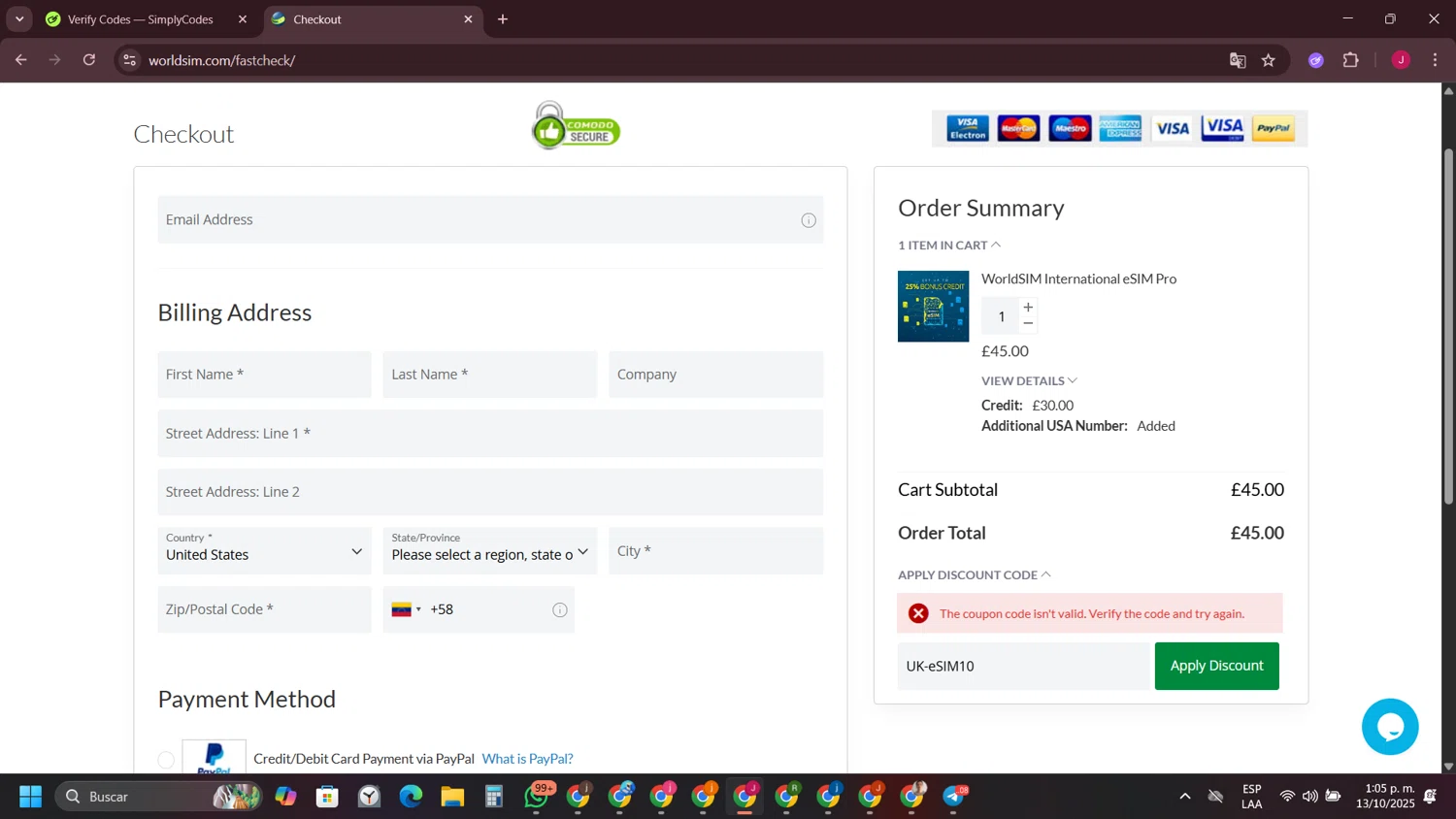Click the Zip/Postal Code field
The width and height of the screenshot is (1456, 819).
click(x=264, y=609)
